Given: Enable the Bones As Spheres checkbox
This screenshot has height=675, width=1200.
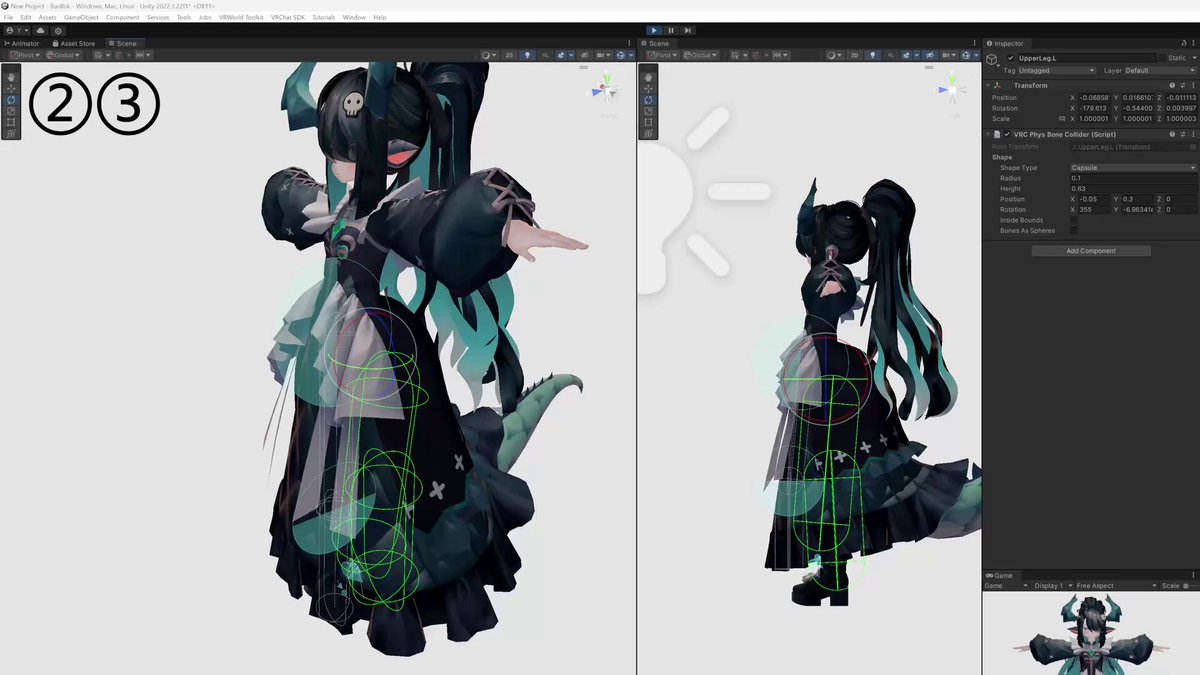Looking at the screenshot, I should (1074, 231).
